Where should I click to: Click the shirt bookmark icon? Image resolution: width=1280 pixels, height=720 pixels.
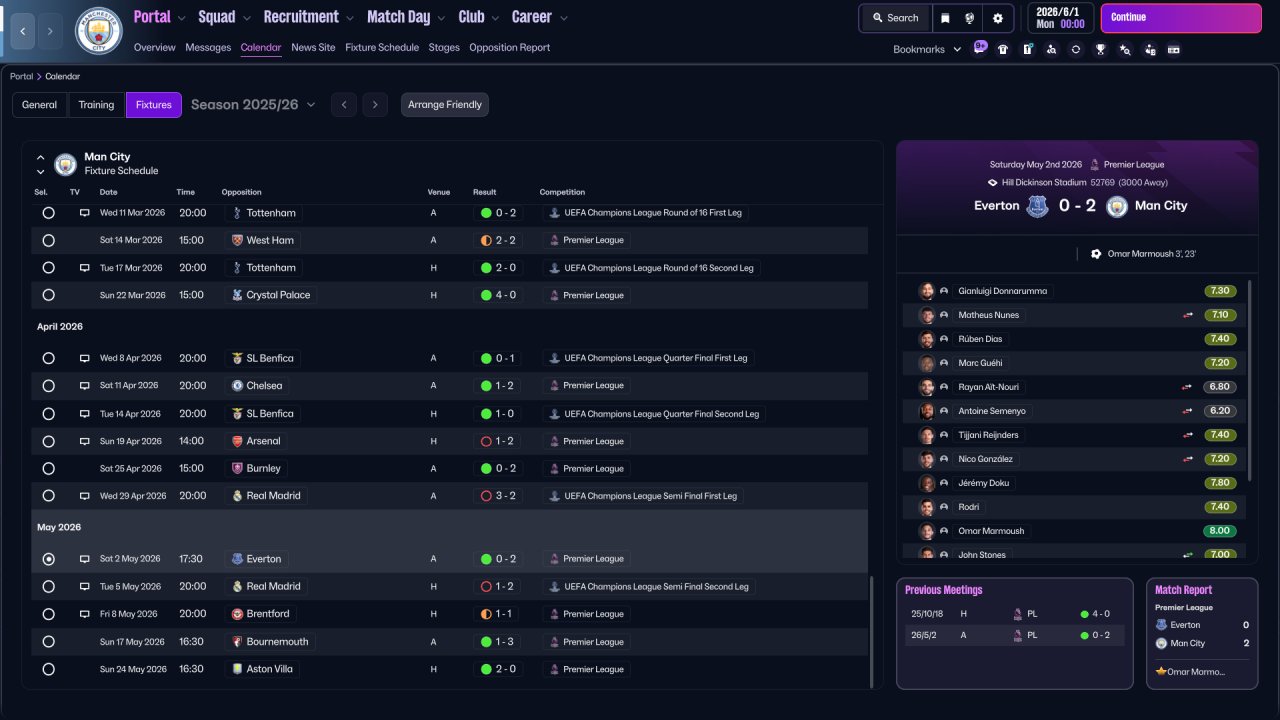pyautogui.click(x=1003, y=49)
